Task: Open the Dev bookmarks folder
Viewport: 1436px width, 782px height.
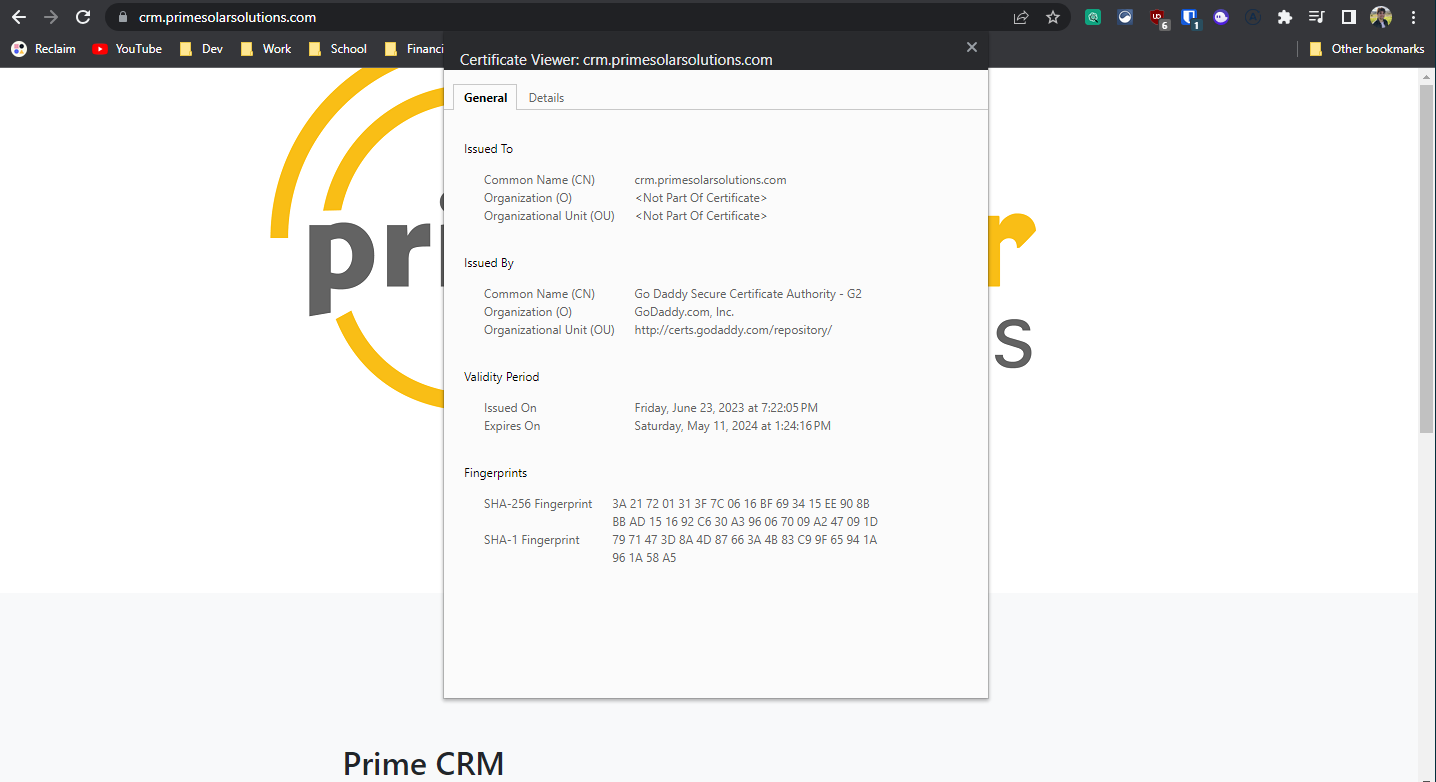Action: click(x=201, y=48)
